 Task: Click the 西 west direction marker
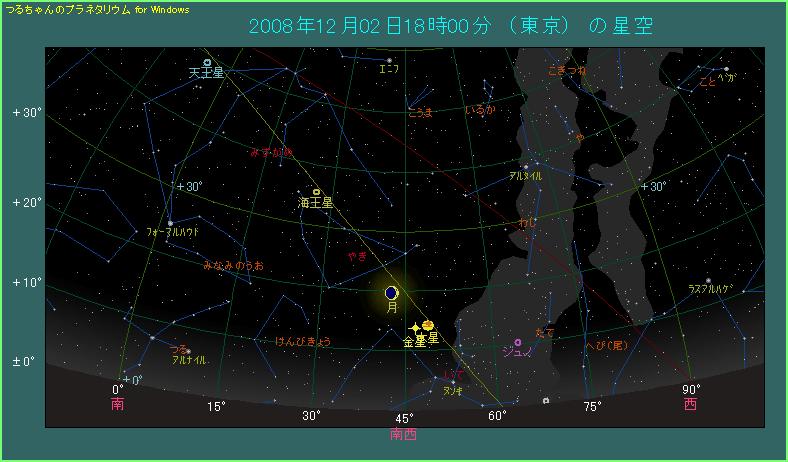click(x=691, y=405)
